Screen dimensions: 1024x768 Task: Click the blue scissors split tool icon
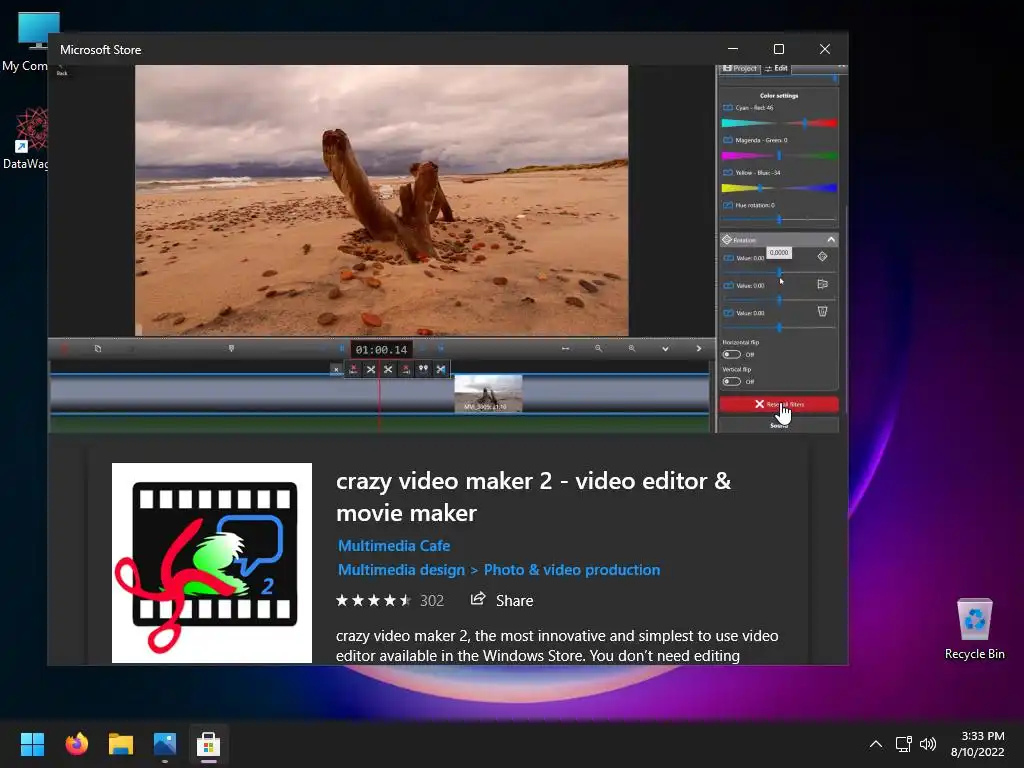coord(441,370)
